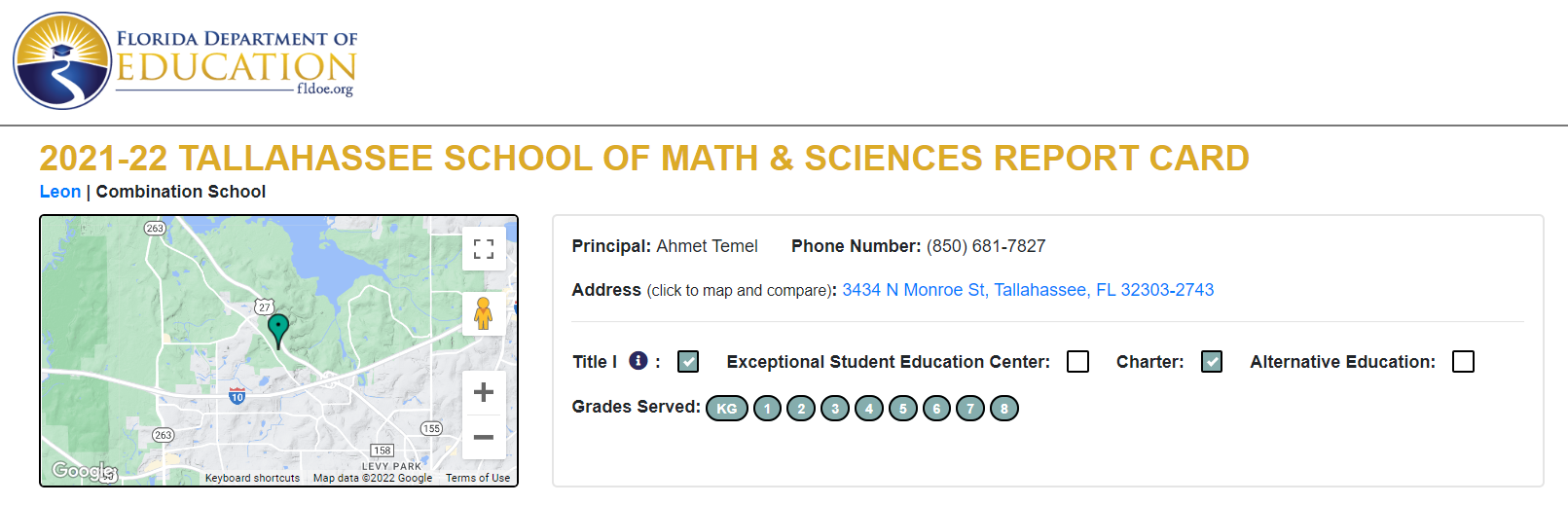
Task: Select the grade 8 badge
Action: coord(1004,409)
